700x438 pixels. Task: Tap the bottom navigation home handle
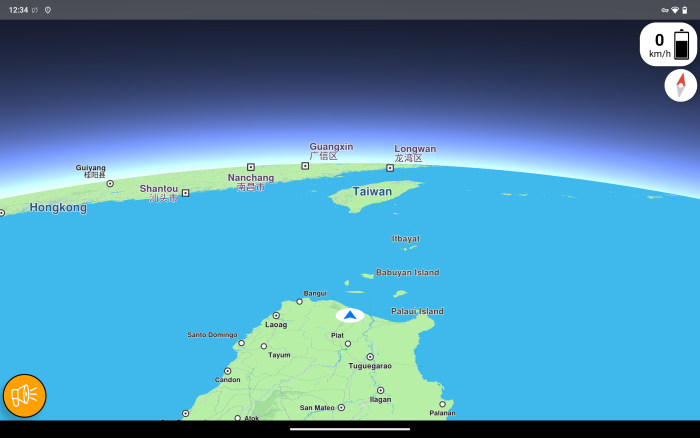[x=350, y=429]
